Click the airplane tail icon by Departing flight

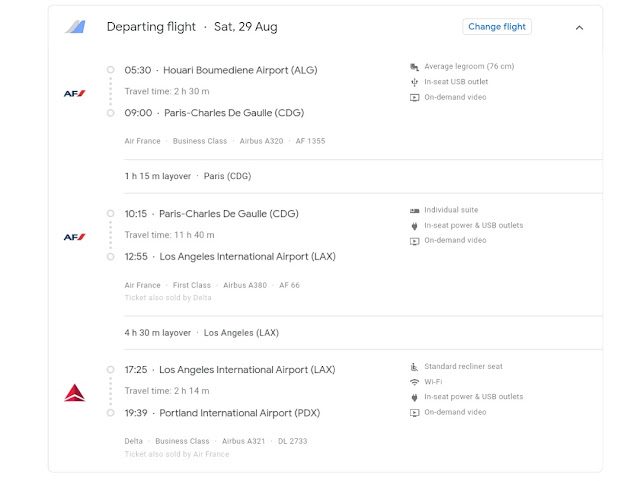76,27
